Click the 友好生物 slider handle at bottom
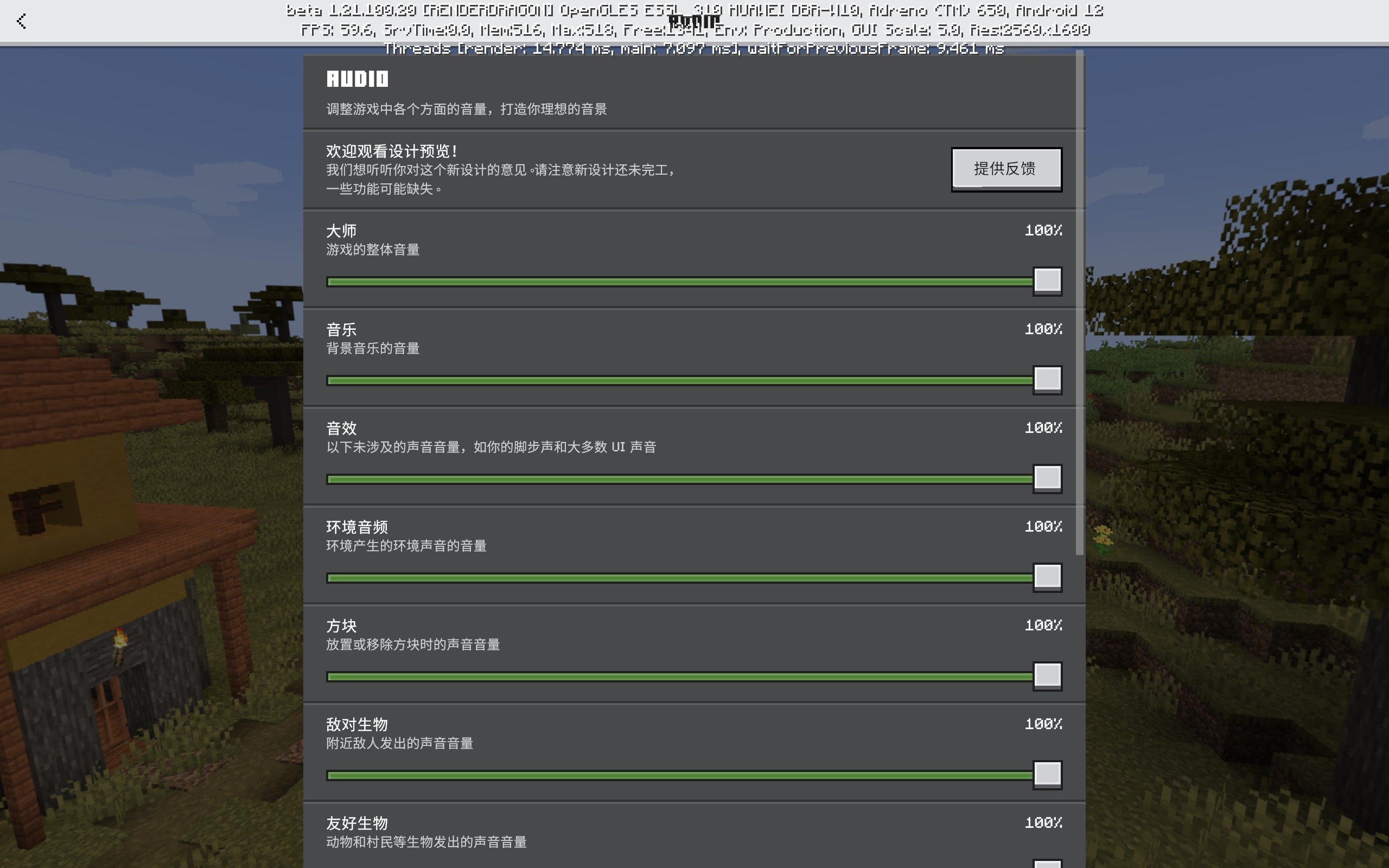The width and height of the screenshot is (1389, 868). [x=1047, y=864]
